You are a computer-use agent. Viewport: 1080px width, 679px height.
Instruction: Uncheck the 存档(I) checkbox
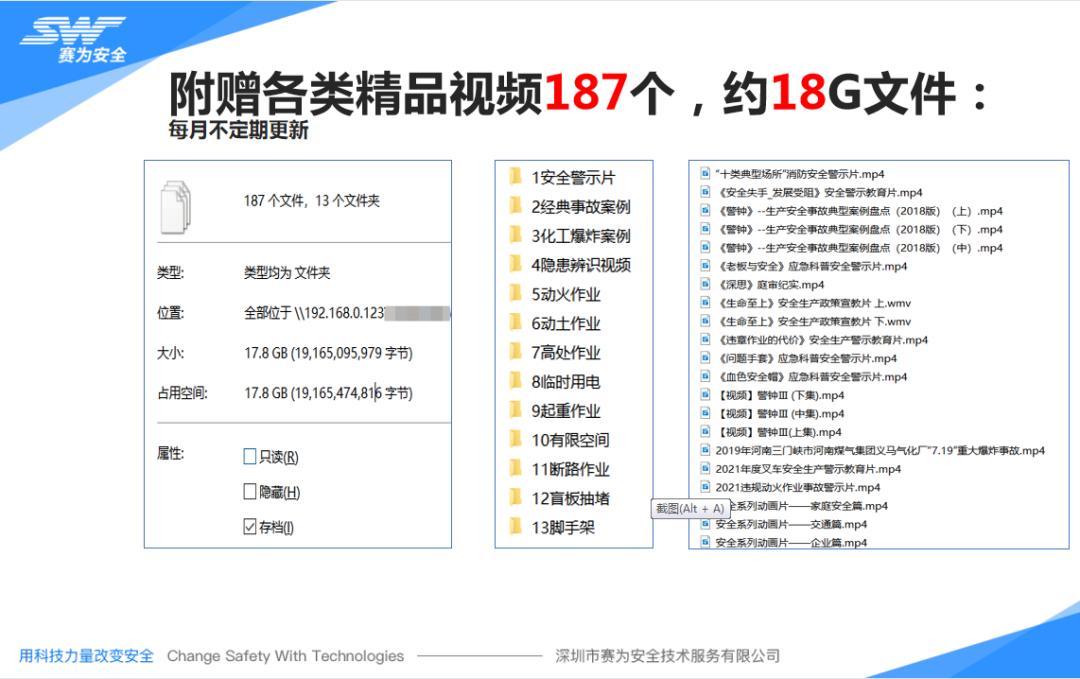coord(250,527)
